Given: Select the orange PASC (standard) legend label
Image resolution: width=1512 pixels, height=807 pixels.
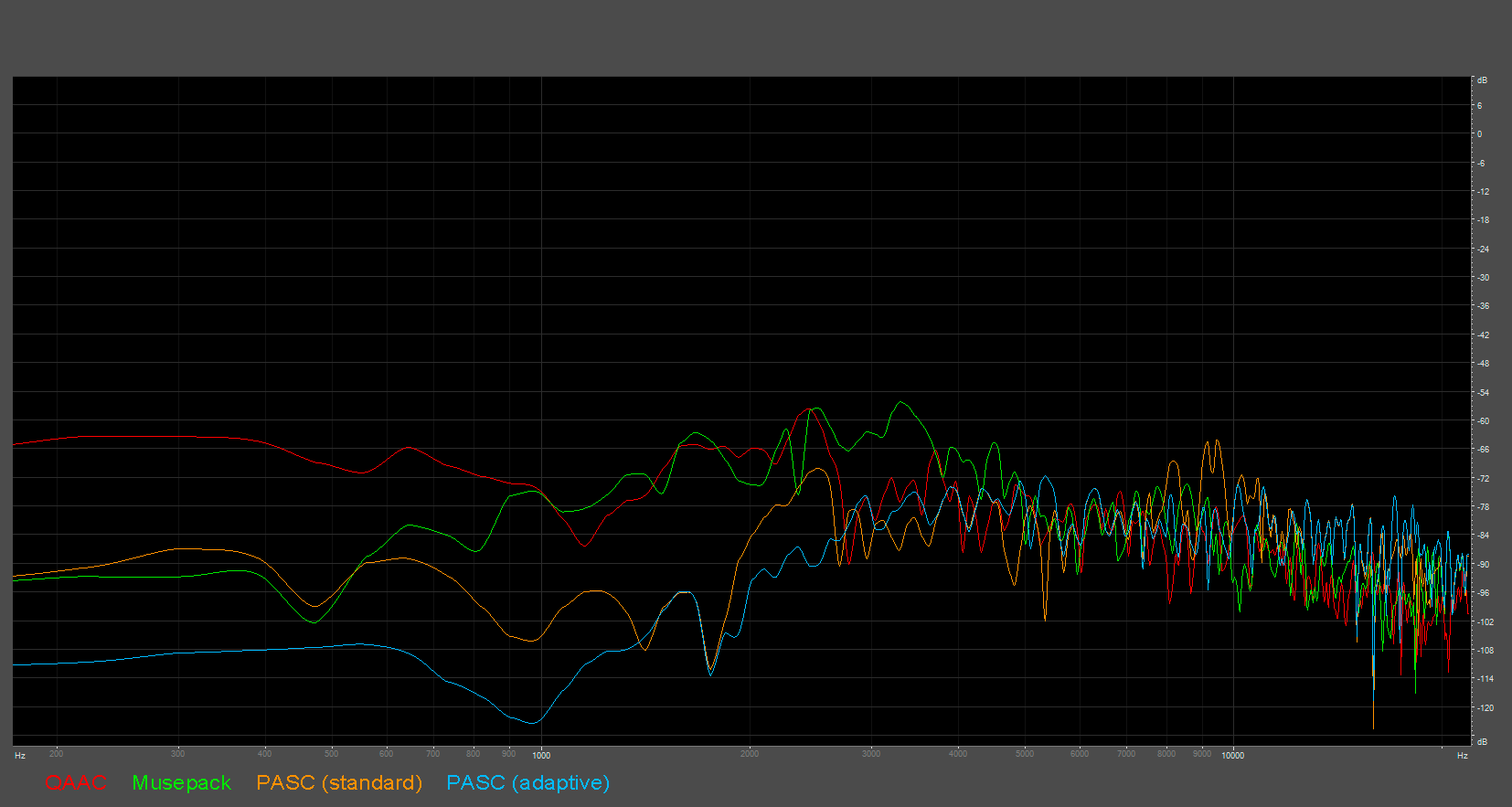Looking at the screenshot, I should coord(339,783).
